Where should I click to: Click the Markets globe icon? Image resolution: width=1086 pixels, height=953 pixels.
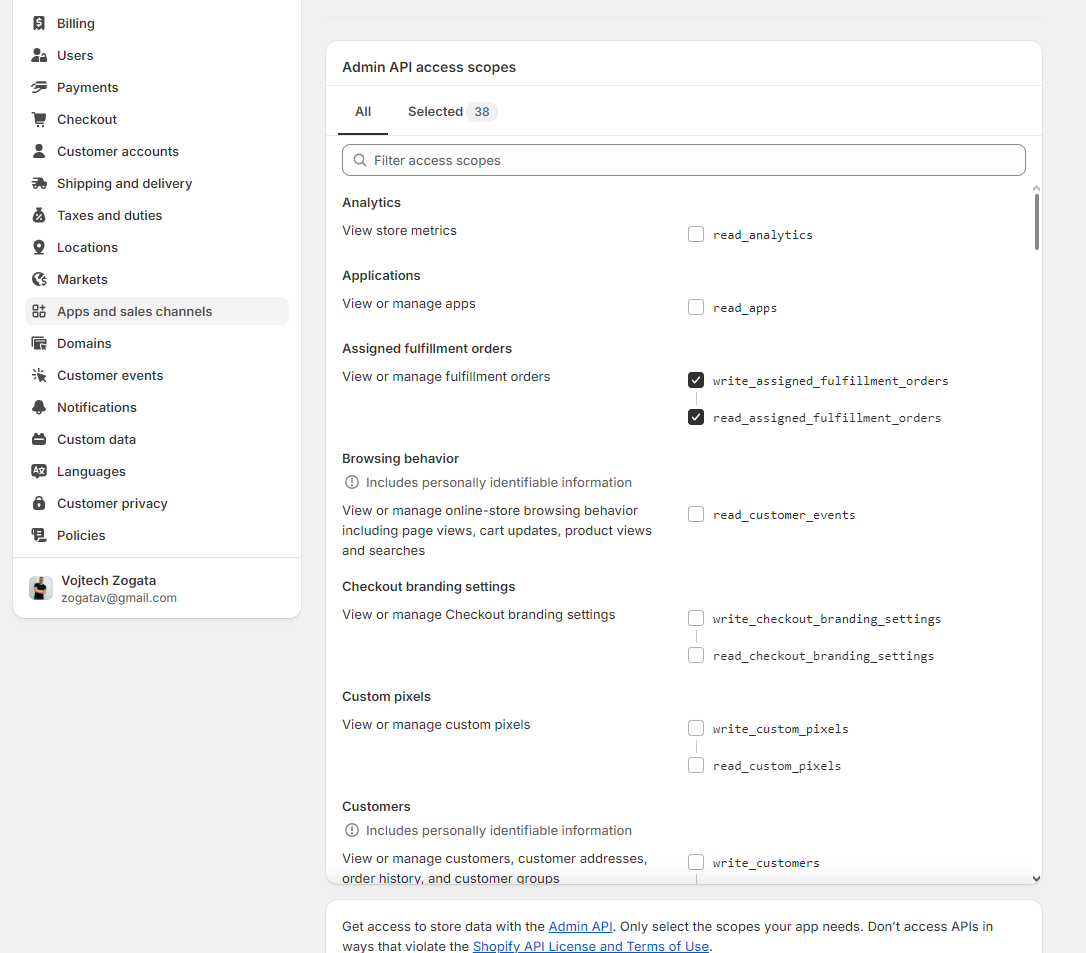39,279
